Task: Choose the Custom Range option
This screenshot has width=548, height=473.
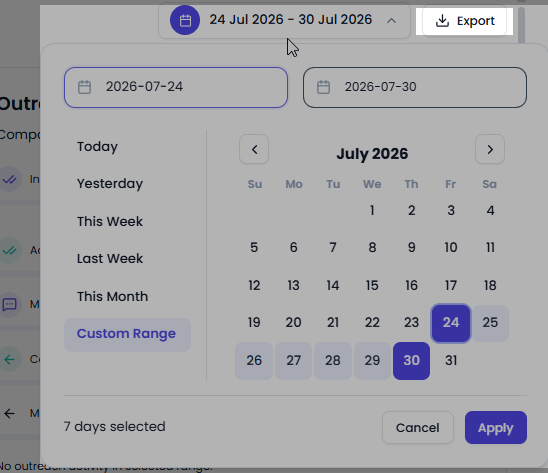Action: (127, 335)
